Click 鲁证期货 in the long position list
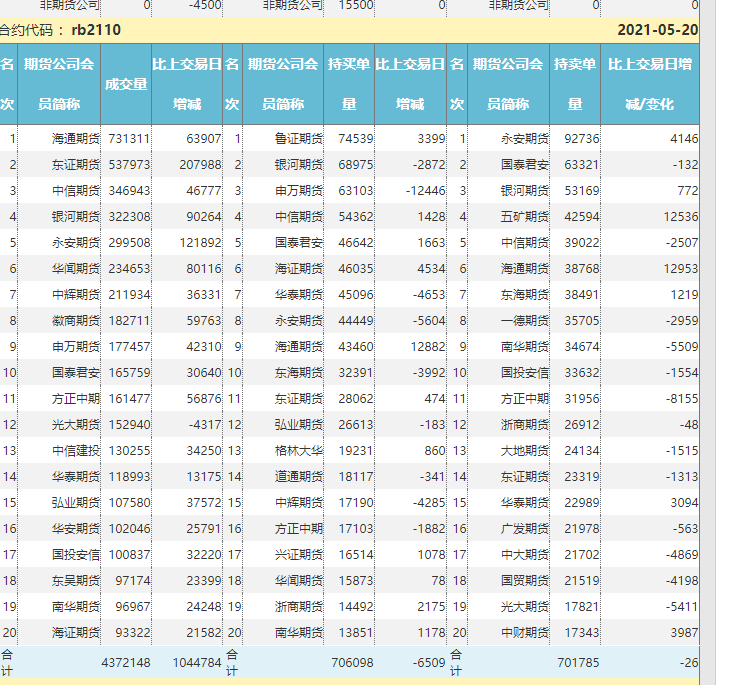730x685 pixels. pyautogui.click(x=298, y=138)
